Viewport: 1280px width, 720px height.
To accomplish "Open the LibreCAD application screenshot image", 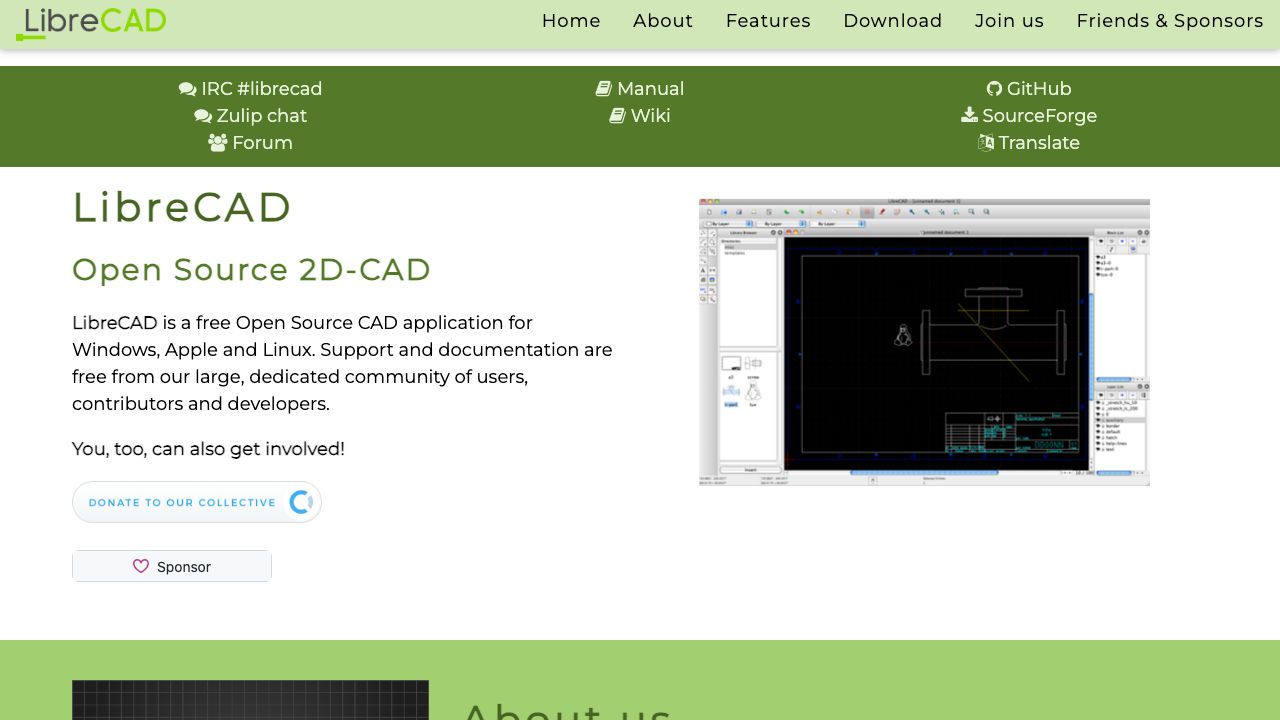I will 924,342.
